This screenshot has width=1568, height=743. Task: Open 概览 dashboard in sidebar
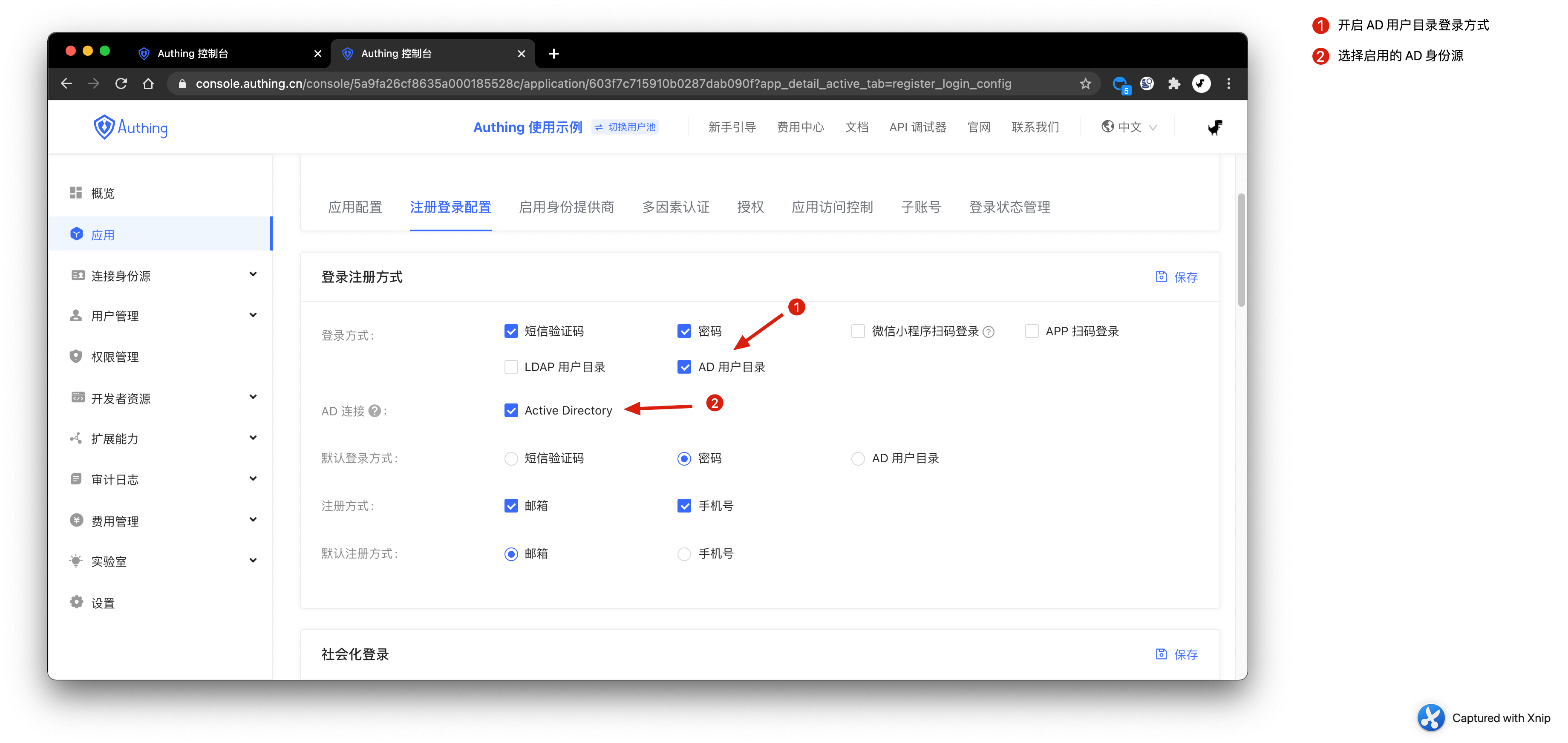click(x=102, y=193)
